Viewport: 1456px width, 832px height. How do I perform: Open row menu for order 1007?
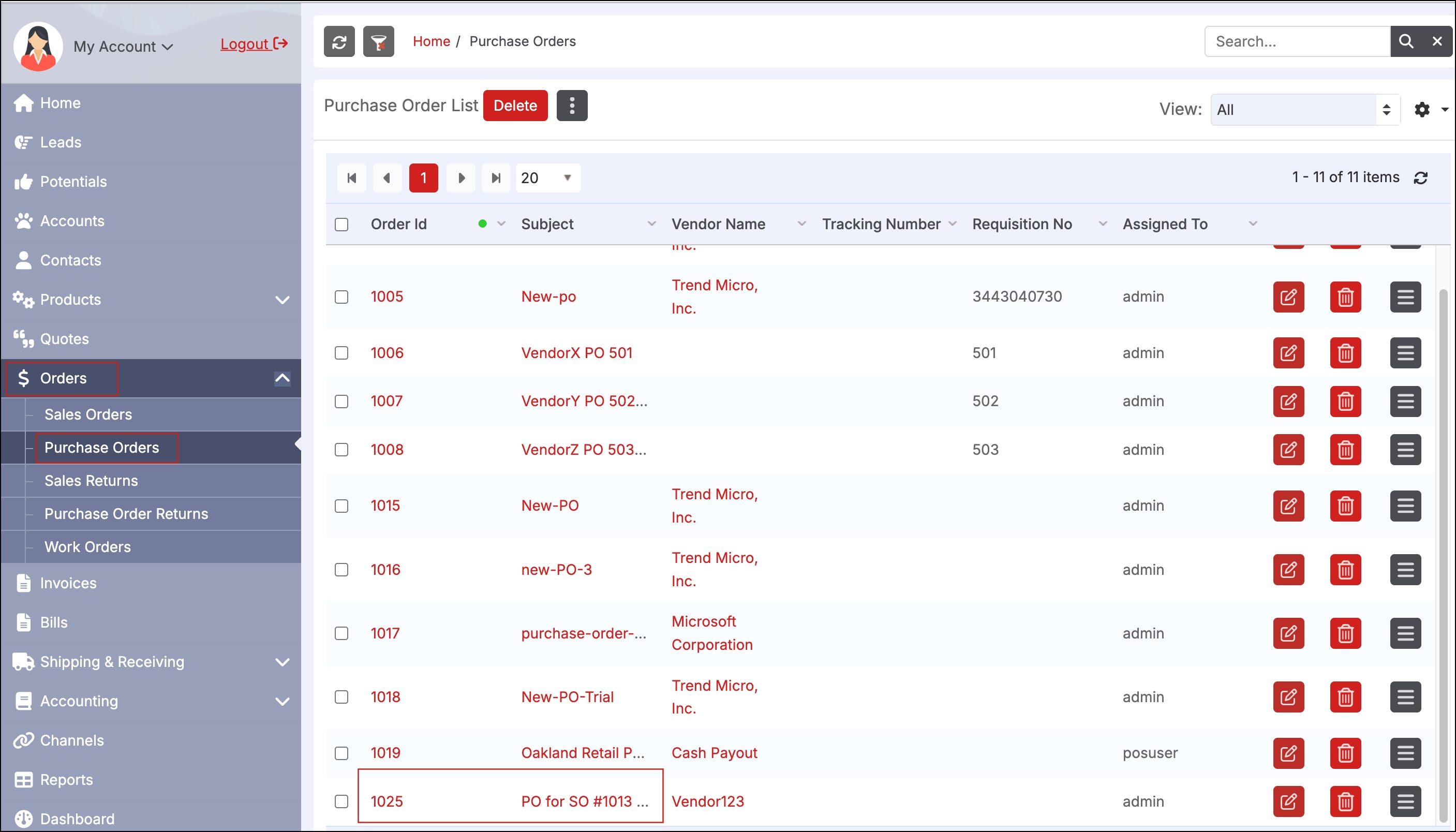click(x=1406, y=401)
